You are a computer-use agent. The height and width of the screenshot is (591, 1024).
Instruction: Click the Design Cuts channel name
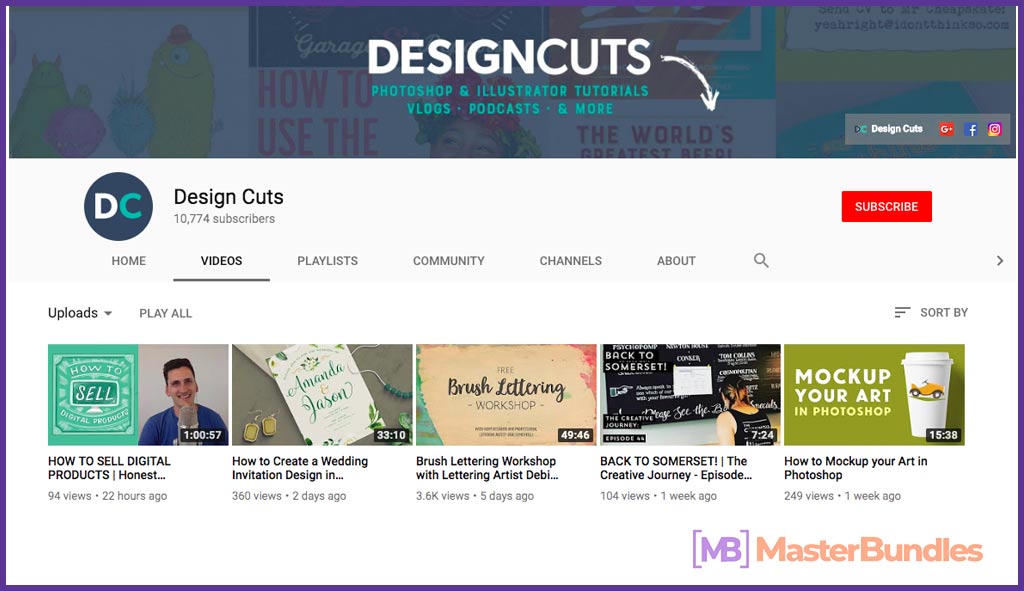pos(229,197)
